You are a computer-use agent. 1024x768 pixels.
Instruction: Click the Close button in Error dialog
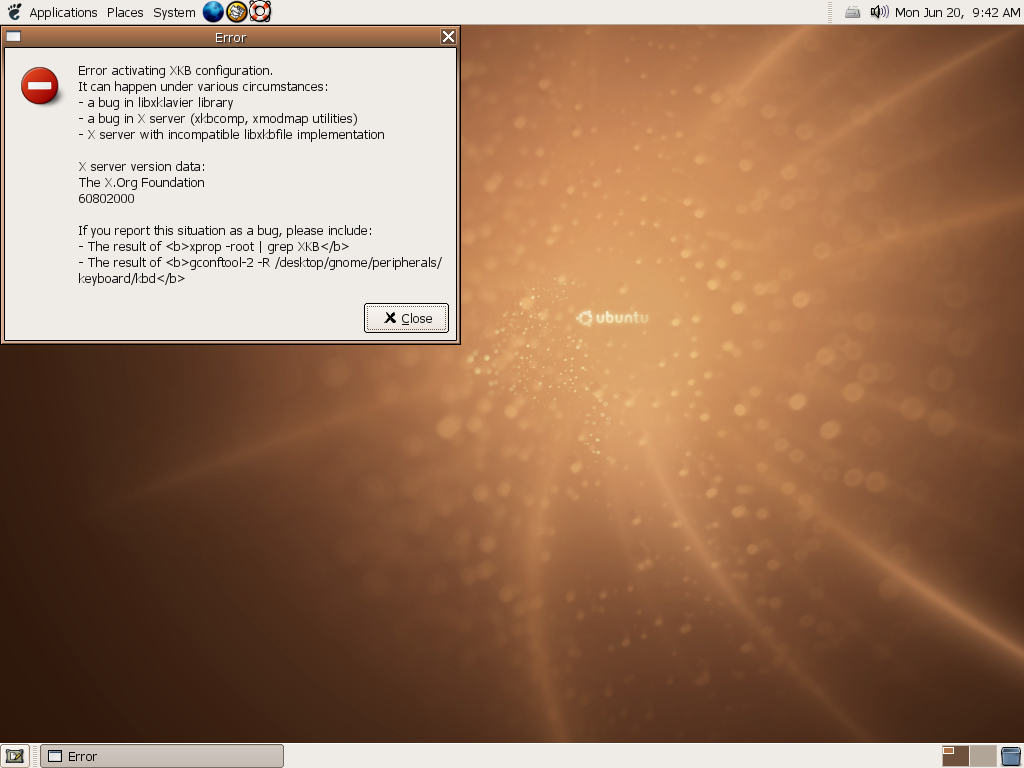point(406,318)
